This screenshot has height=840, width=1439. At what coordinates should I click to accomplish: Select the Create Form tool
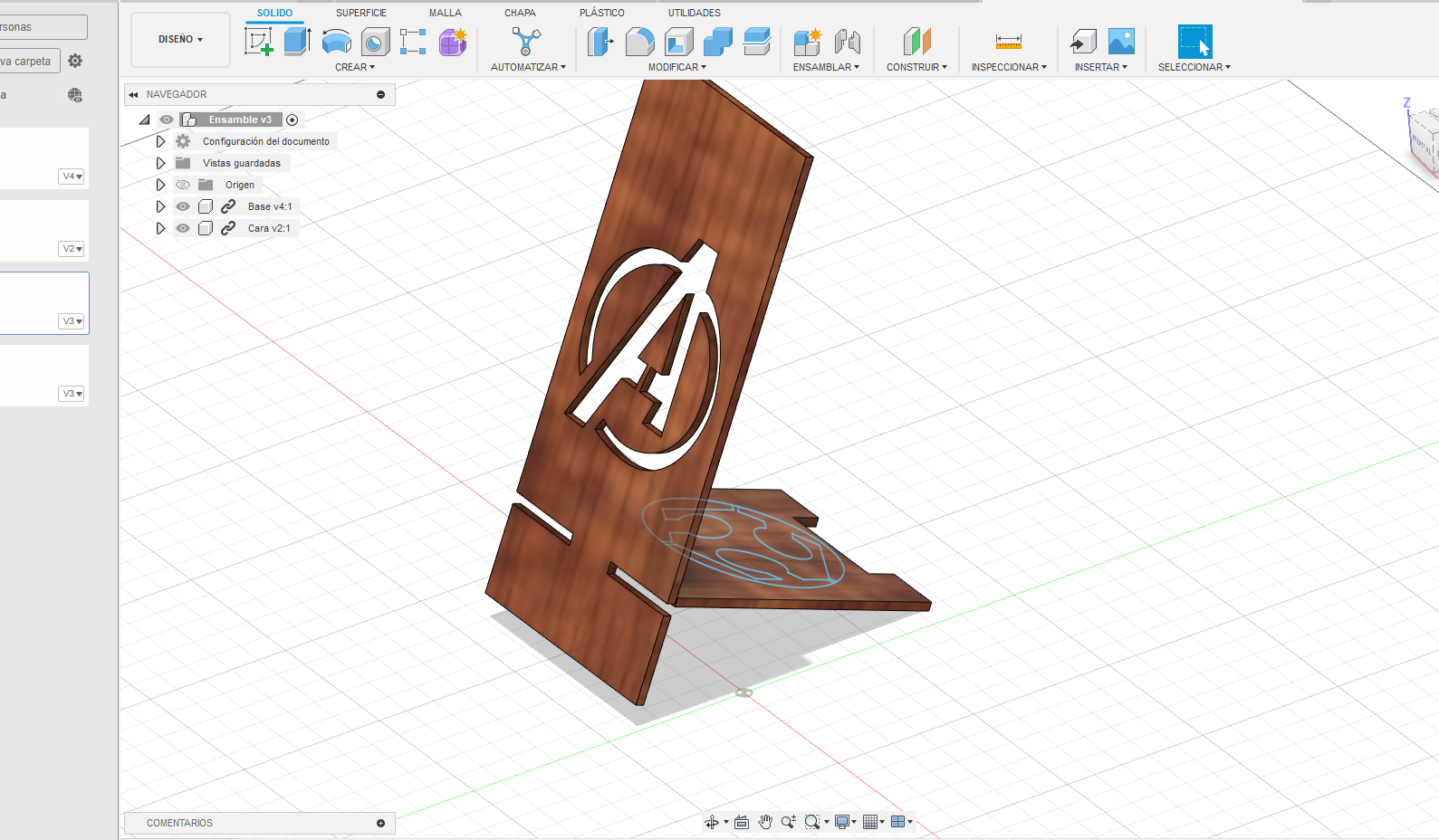[453, 42]
